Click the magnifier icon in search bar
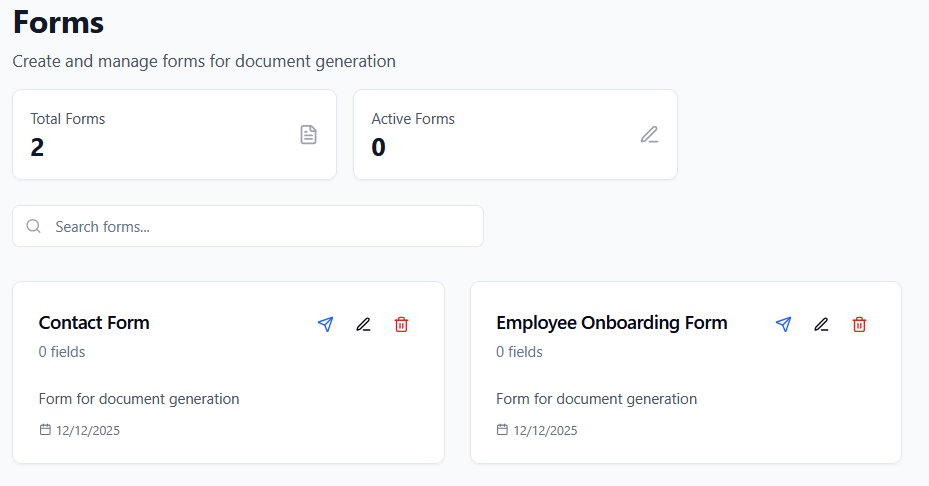Image resolution: width=929 pixels, height=486 pixels. pyautogui.click(x=34, y=227)
